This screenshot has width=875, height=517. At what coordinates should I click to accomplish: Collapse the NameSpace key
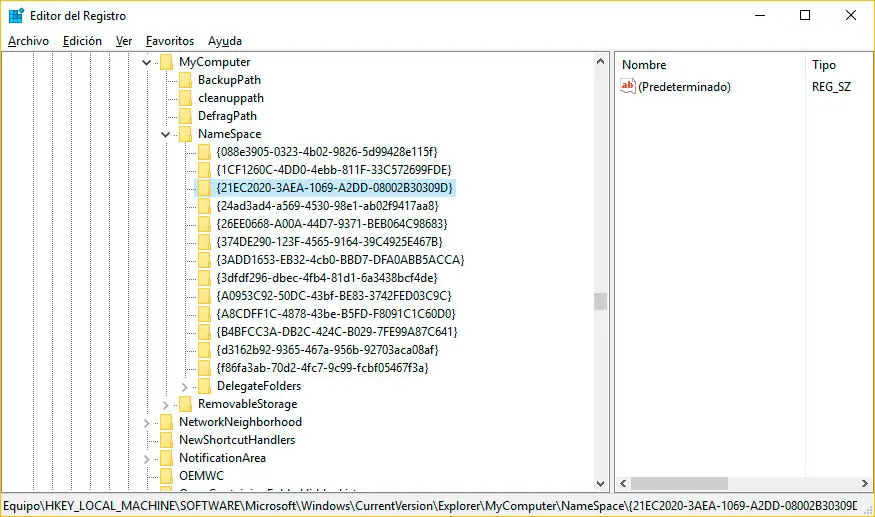click(166, 135)
